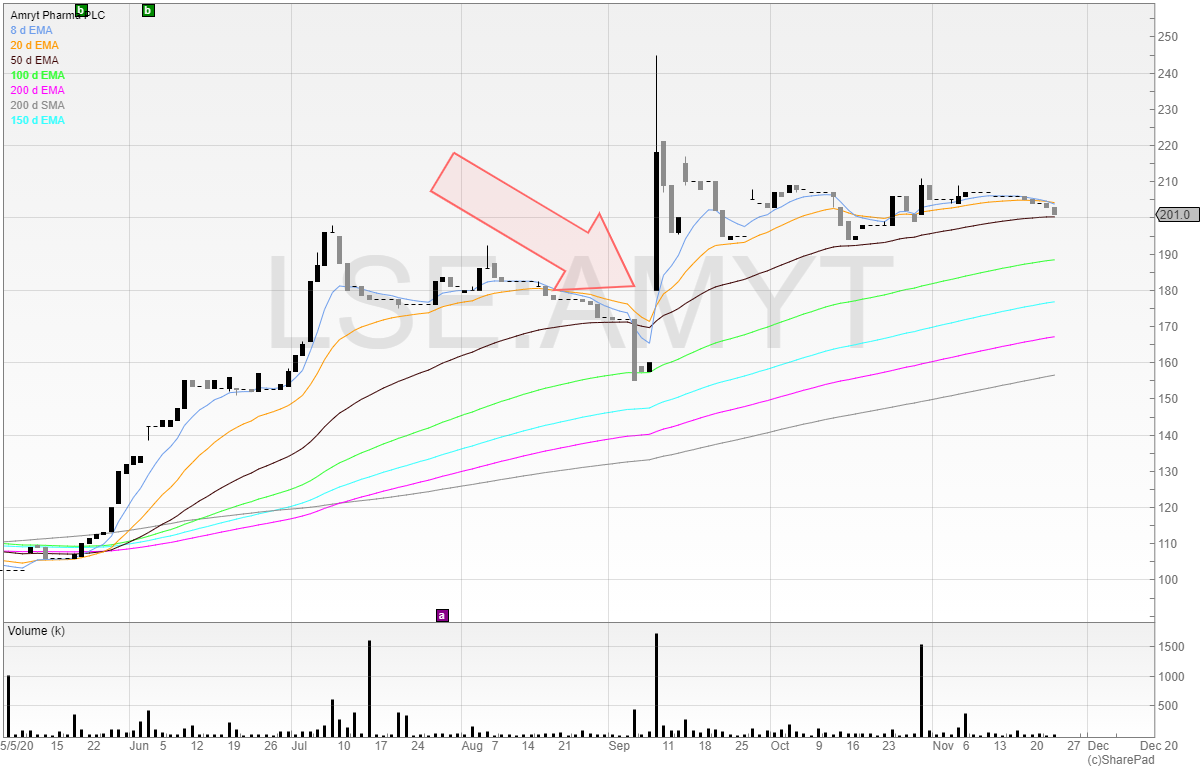Select the Nov month label on date axis

944,746
